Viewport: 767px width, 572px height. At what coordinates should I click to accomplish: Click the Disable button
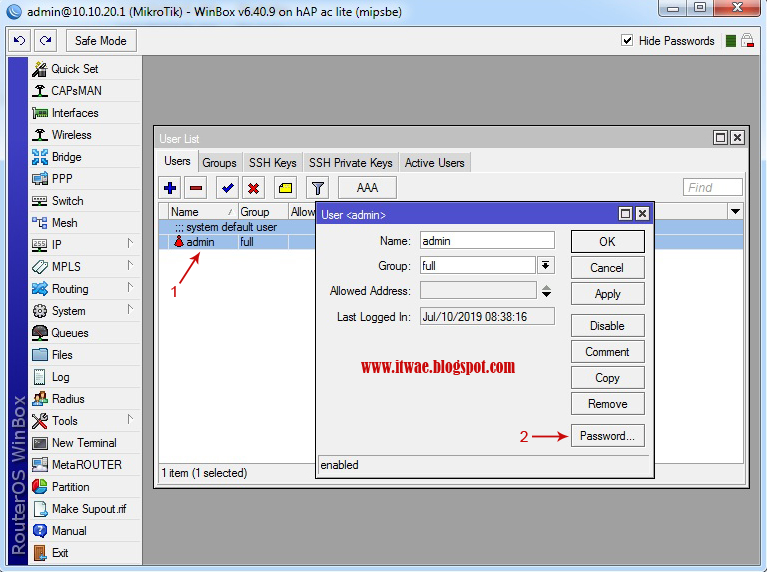tap(608, 326)
